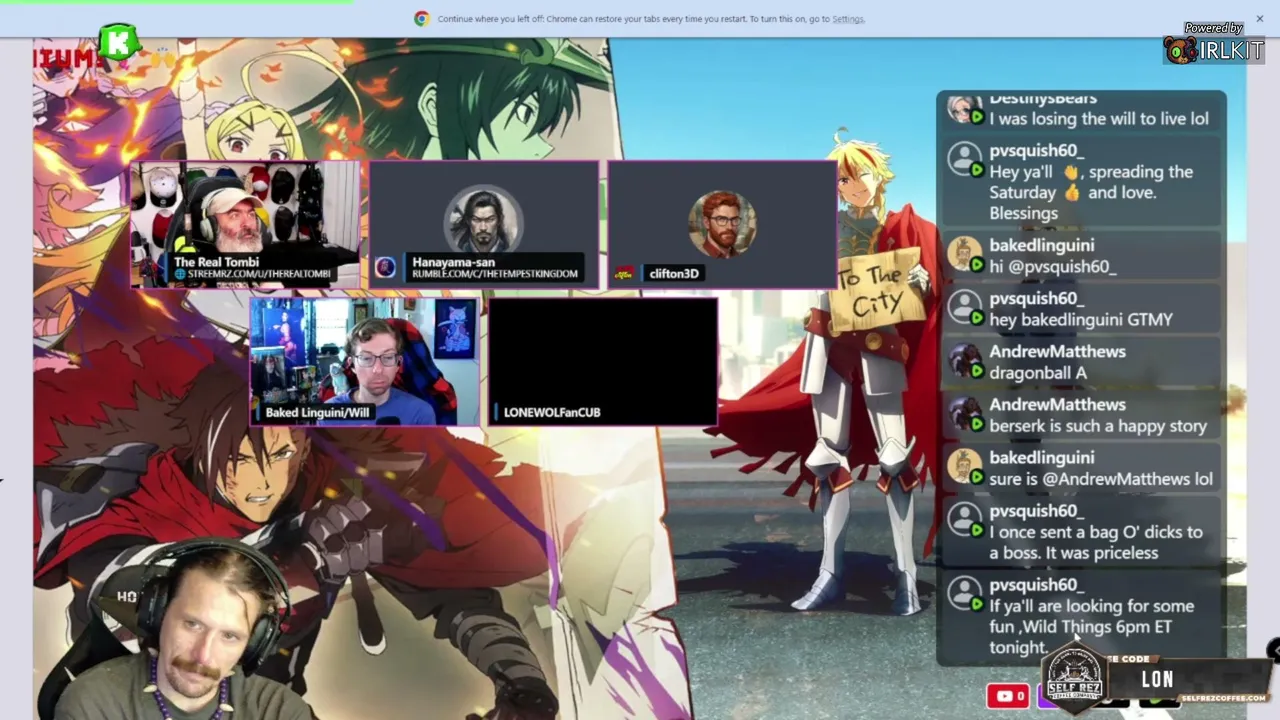Click pvsquish60_ avatar on 'Wild Things' message
This screenshot has width=1280, height=720.
[965, 593]
